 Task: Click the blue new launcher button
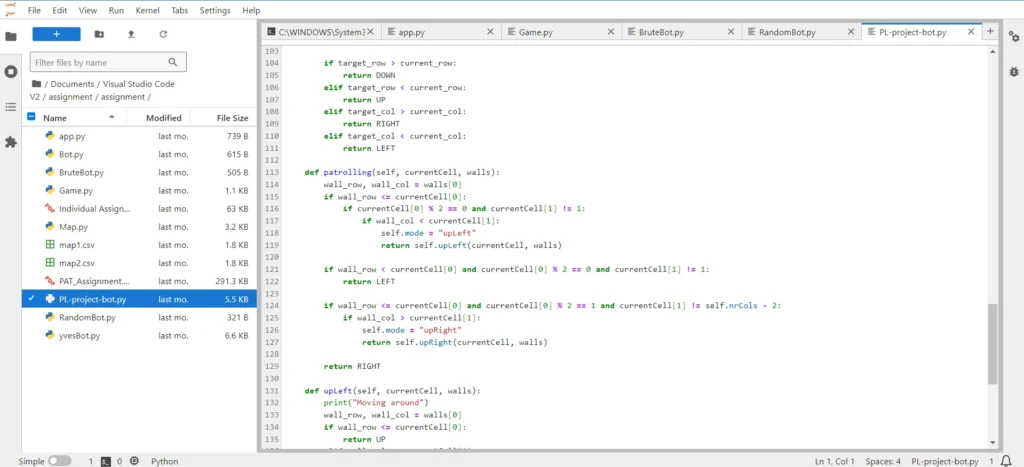56,34
